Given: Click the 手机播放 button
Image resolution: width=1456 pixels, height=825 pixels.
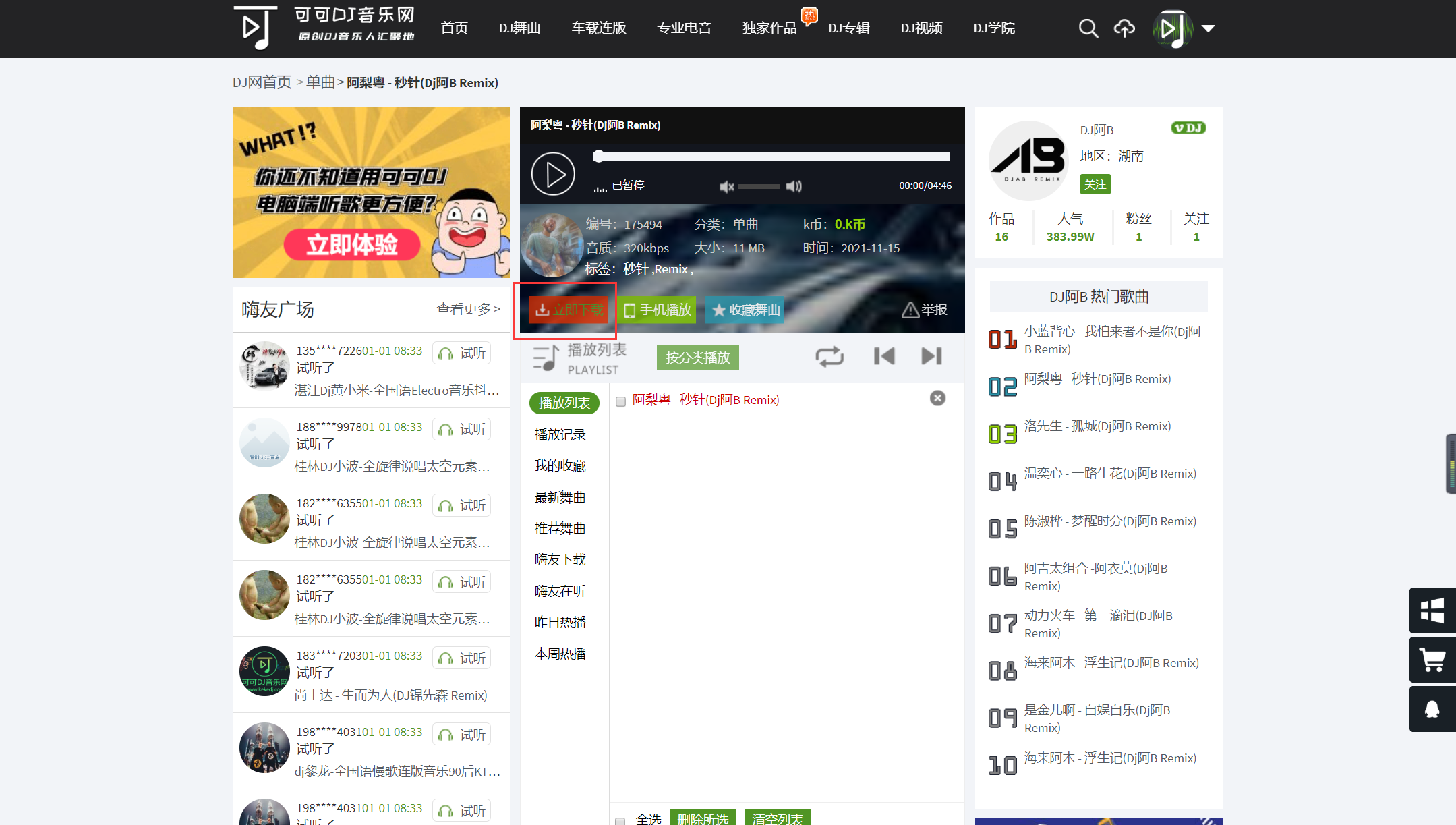Looking at the screenshot, I should [x=657, y=310].
